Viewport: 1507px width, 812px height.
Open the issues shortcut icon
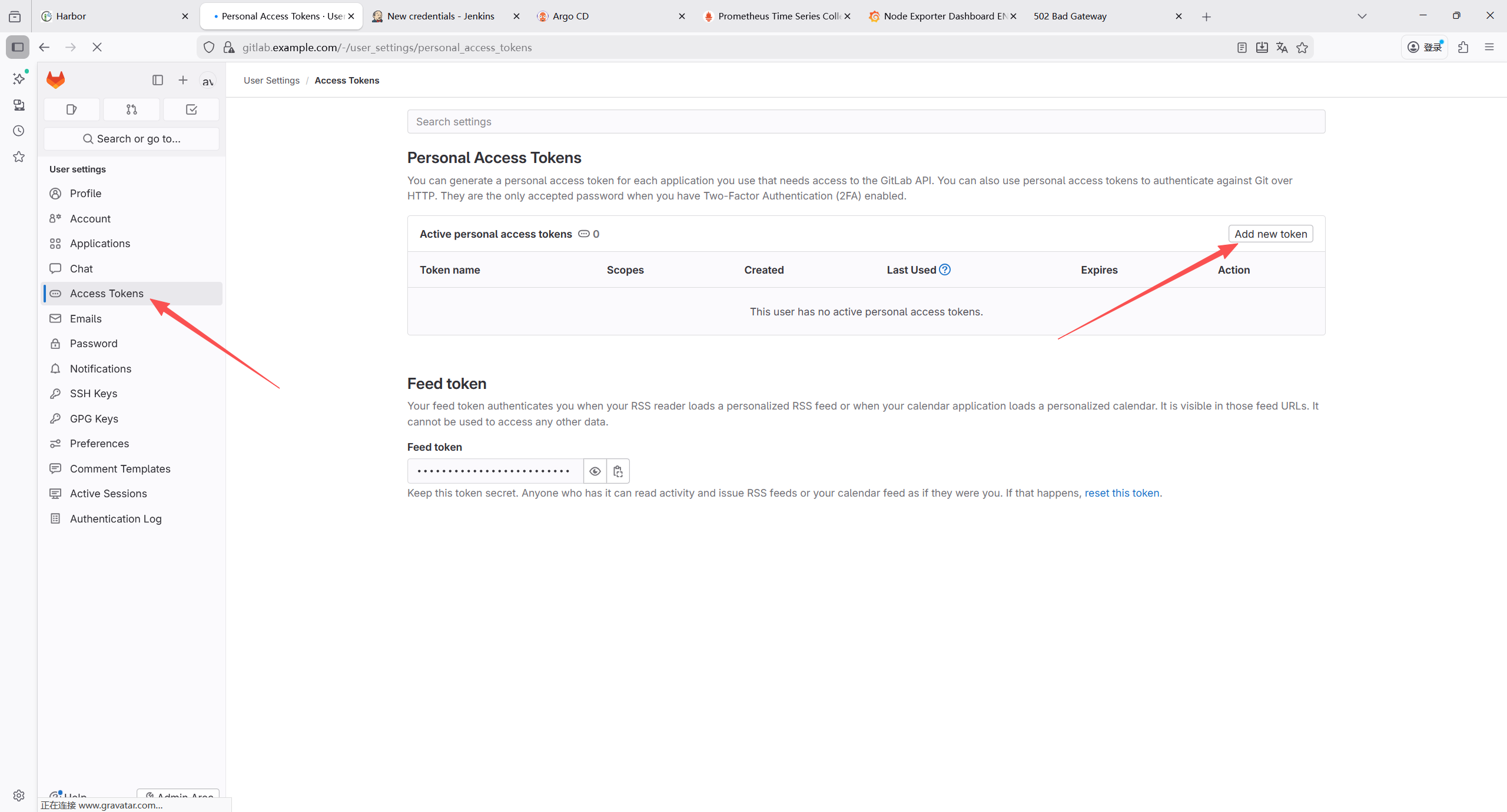[x=72, y=109]
